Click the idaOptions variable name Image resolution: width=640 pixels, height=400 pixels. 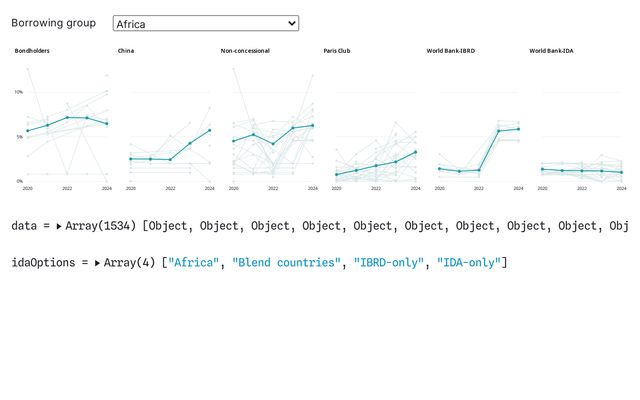43,263
